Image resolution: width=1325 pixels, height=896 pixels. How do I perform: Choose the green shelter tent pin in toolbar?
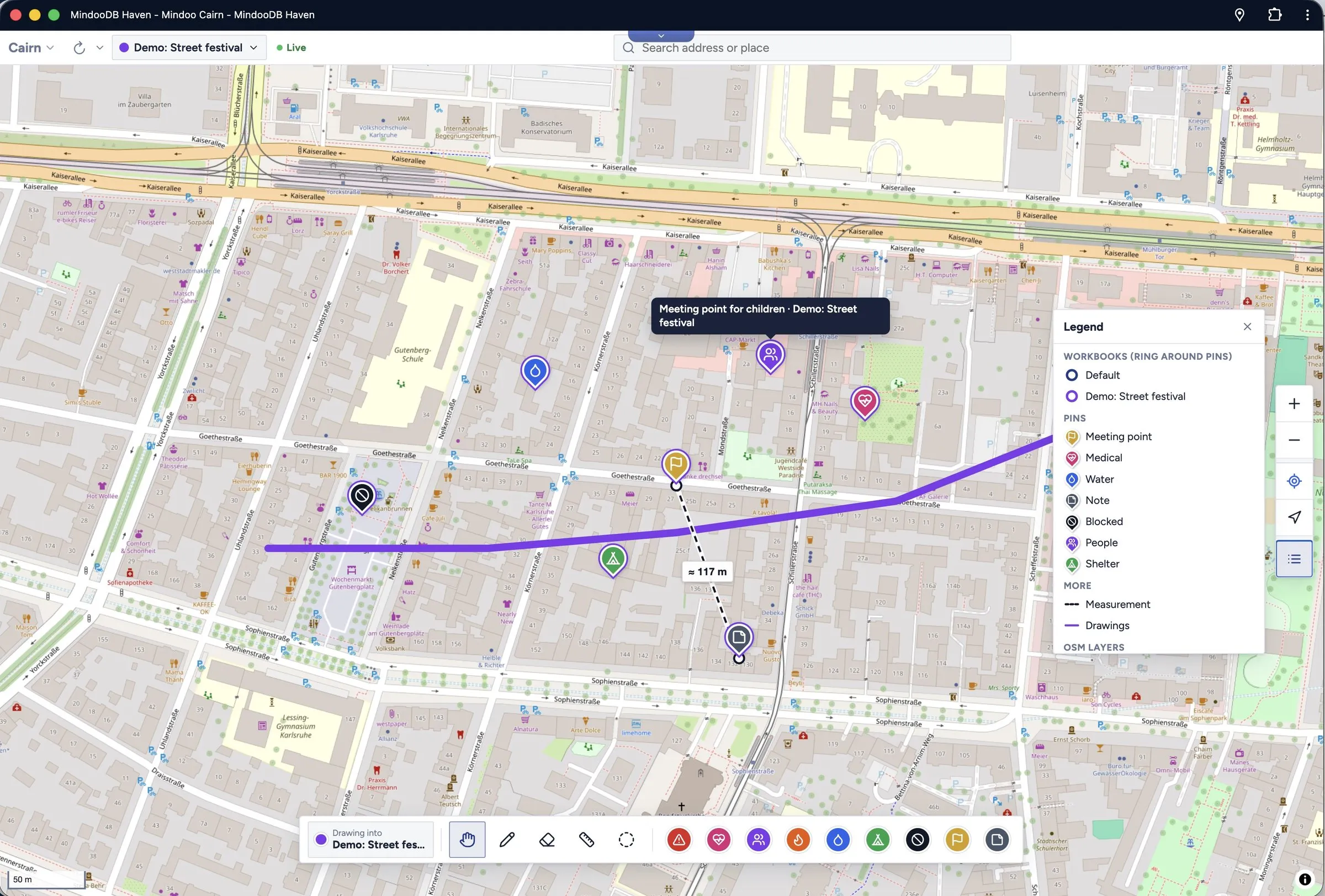click(877, 839)
